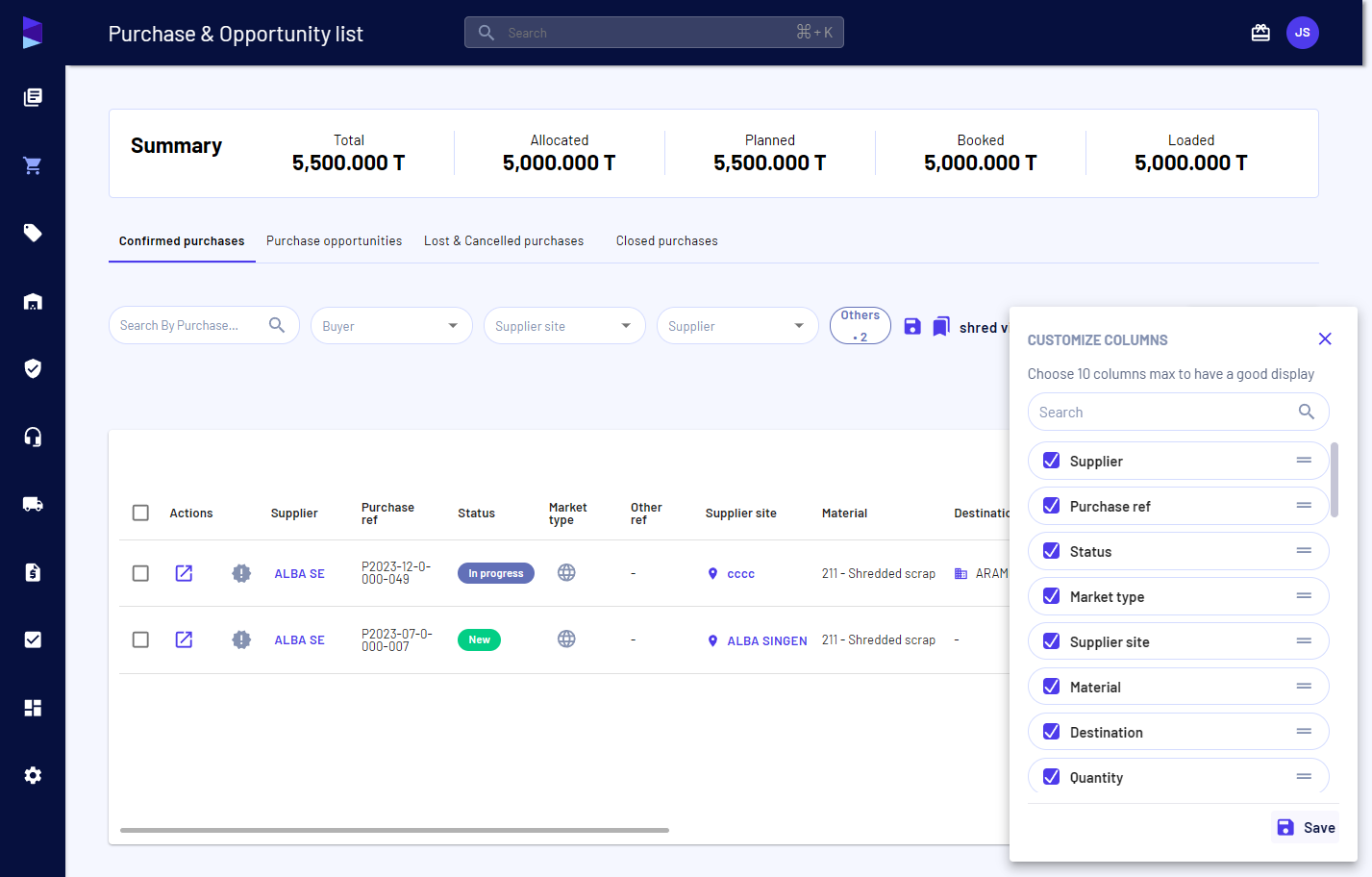1372x877 pixels.
Task: Focus the global Search field in header
Action: [x=654, y=33]
